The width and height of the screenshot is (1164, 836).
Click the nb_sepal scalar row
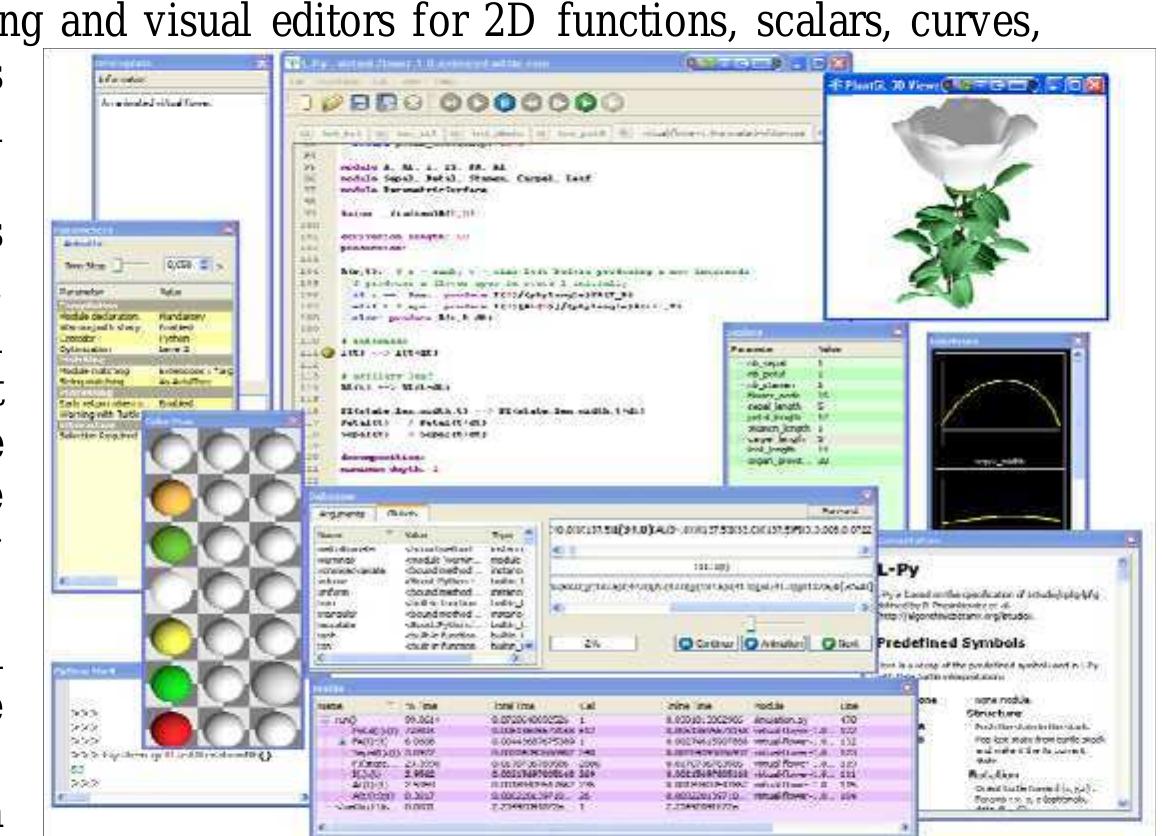pyautogui.click(x=815, y=364)
